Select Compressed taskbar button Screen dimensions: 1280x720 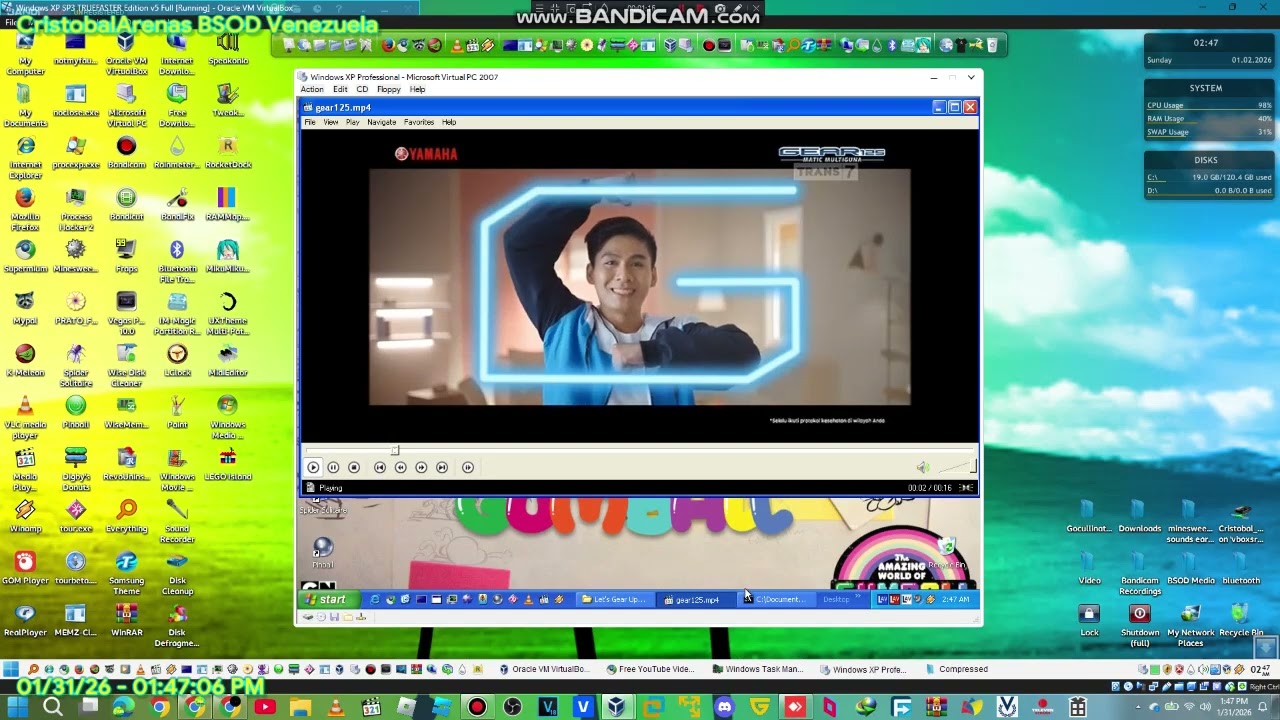(x=957, y=670)
